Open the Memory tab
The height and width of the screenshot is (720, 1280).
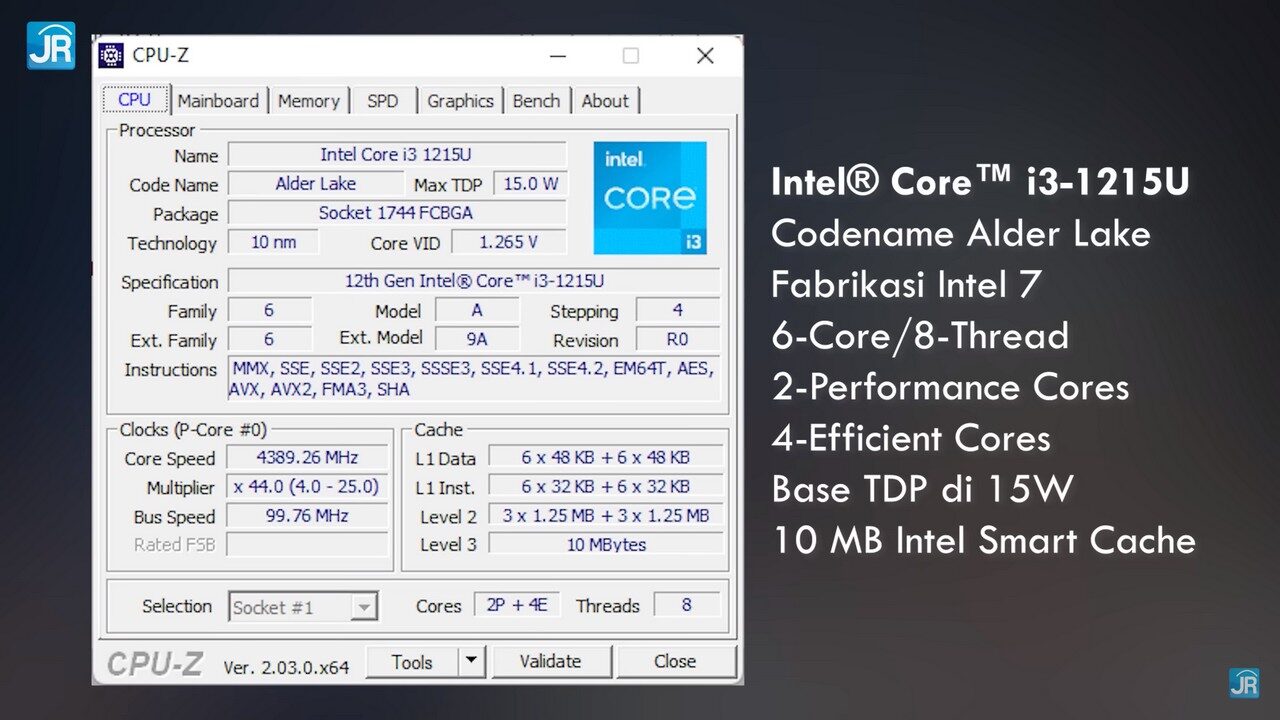click(308, 101)
